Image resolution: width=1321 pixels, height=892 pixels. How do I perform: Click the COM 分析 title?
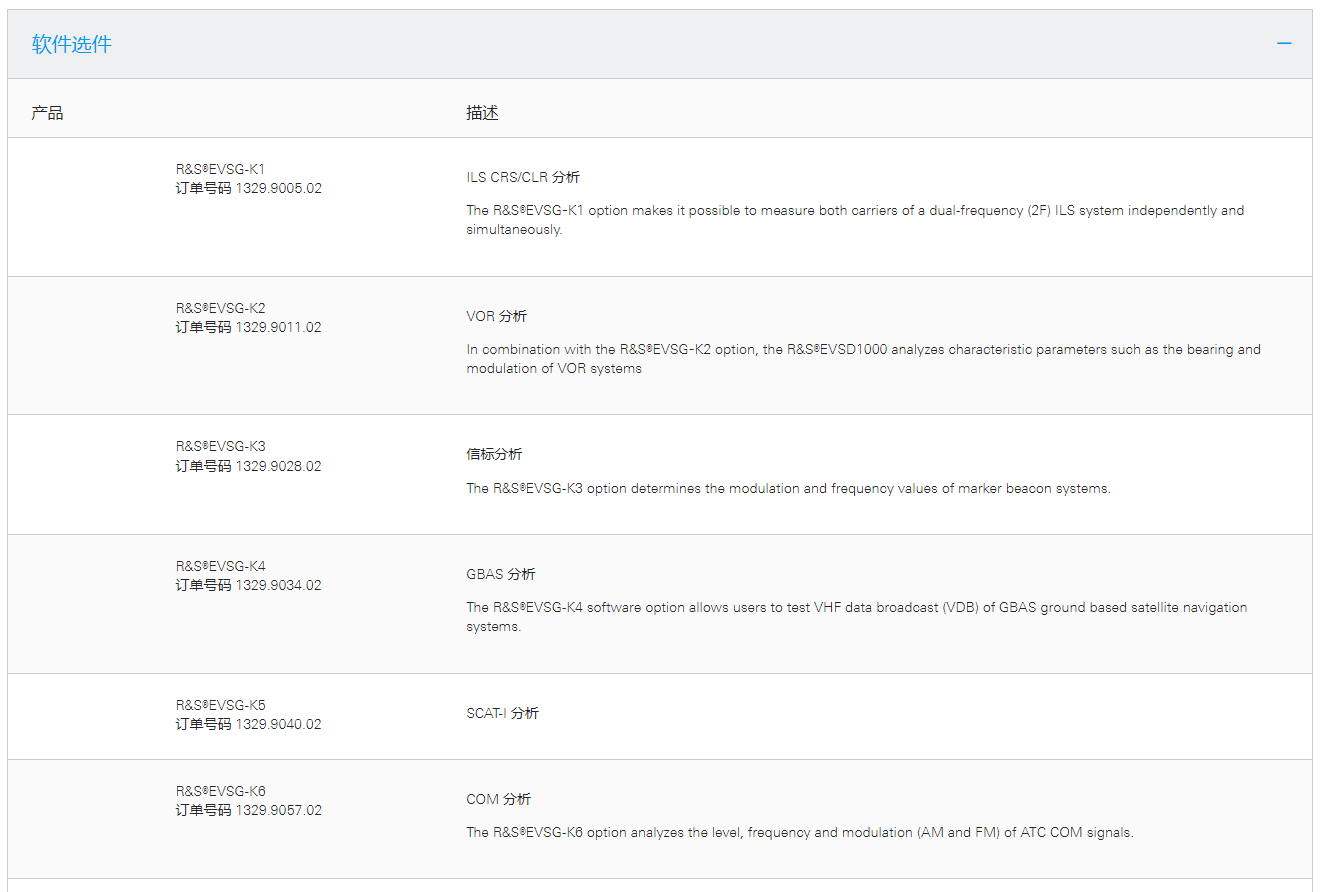[499, 799]
